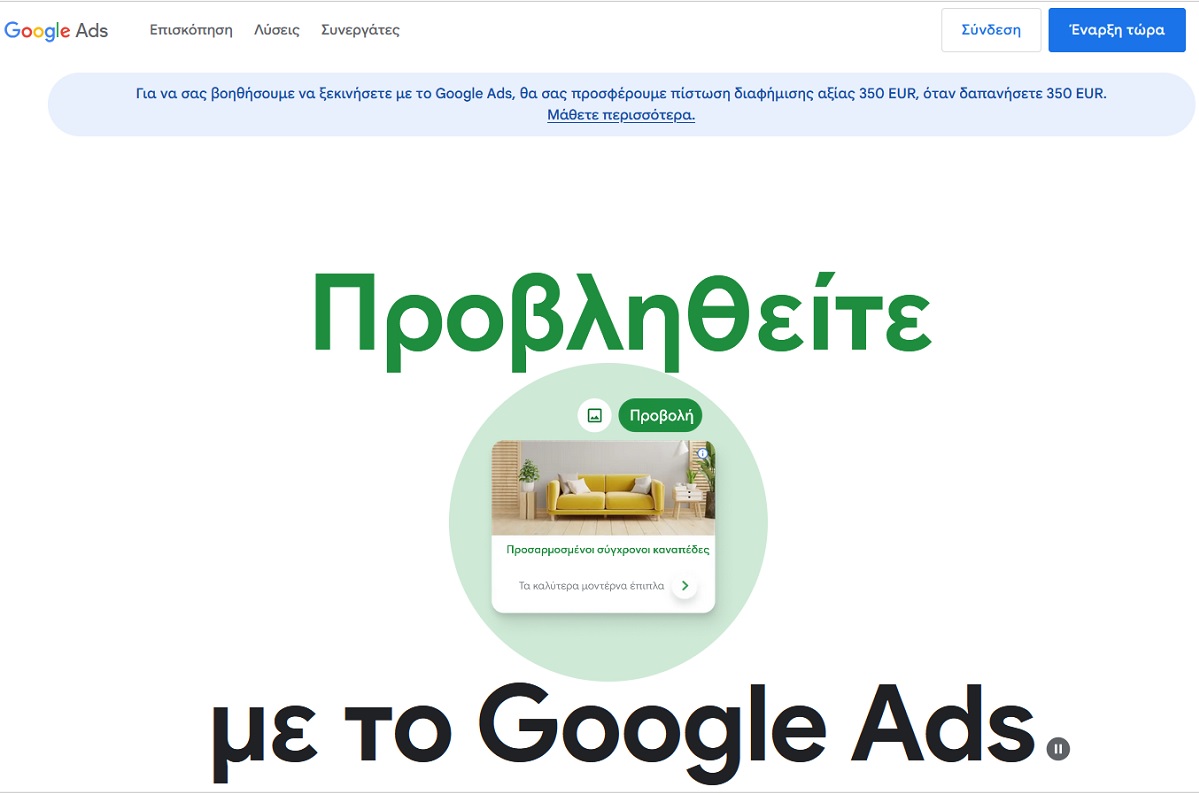The image size is (1199, 795).
Task: Click the 350 EUR promo banner text
Action: coord(621,94)
